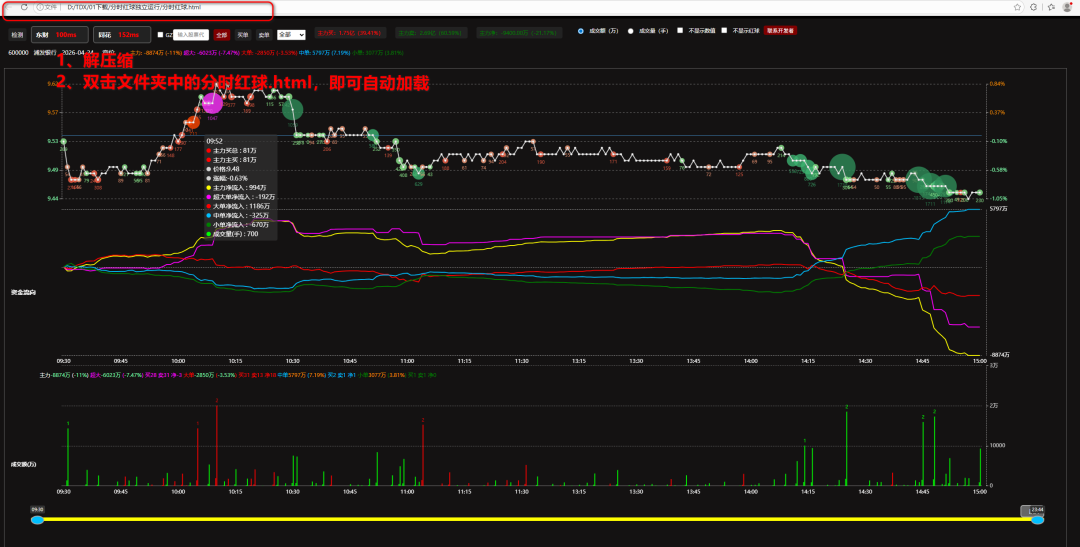Click the largest green bubble near 14:20
This screenshot has height=547, width=1080.
coord(842,166)
